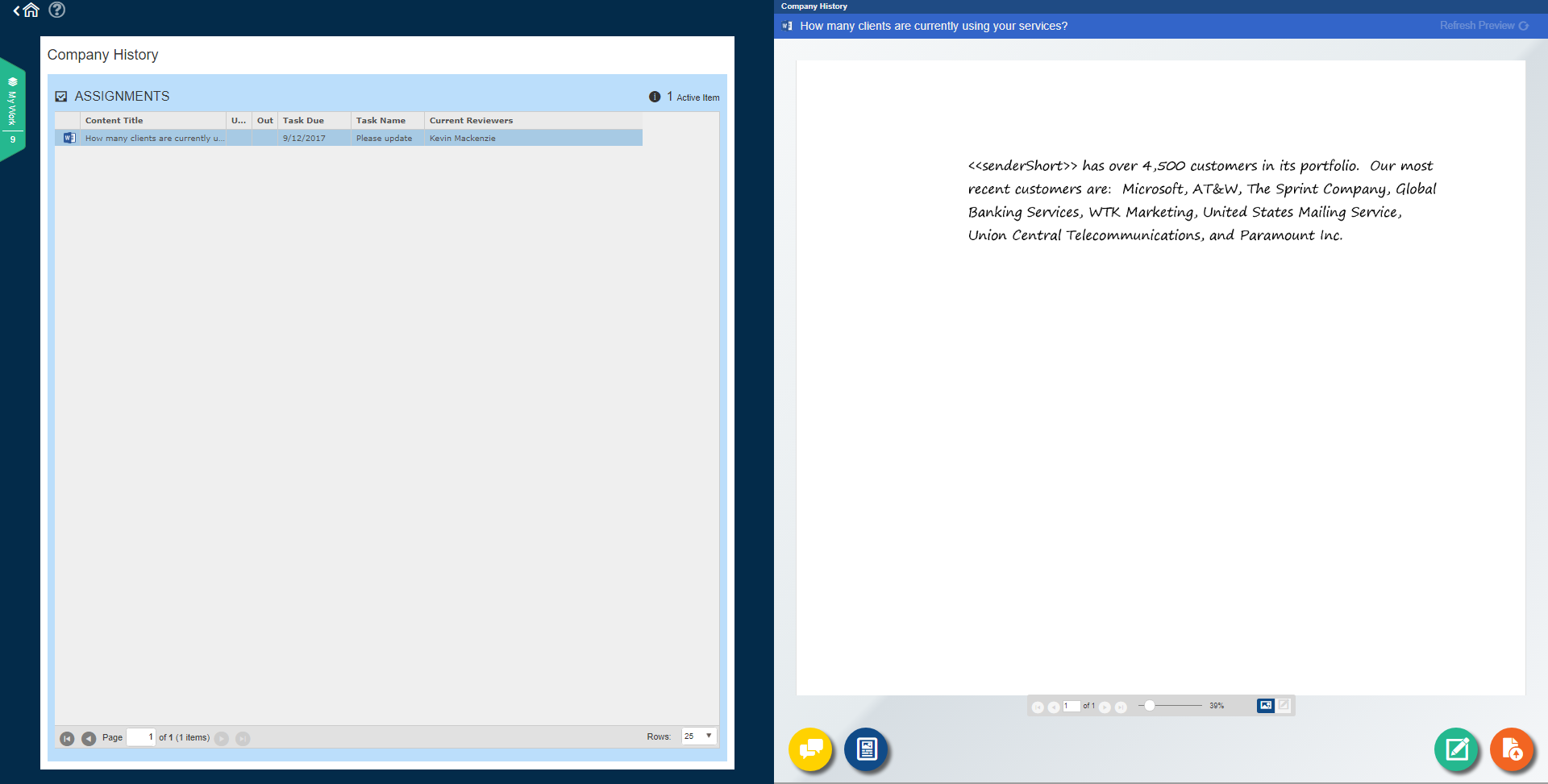The width and height of the screenshot is (1548, 784).
Task: Go to previous page in preview pager
Action: click(x=1054, y=707)
